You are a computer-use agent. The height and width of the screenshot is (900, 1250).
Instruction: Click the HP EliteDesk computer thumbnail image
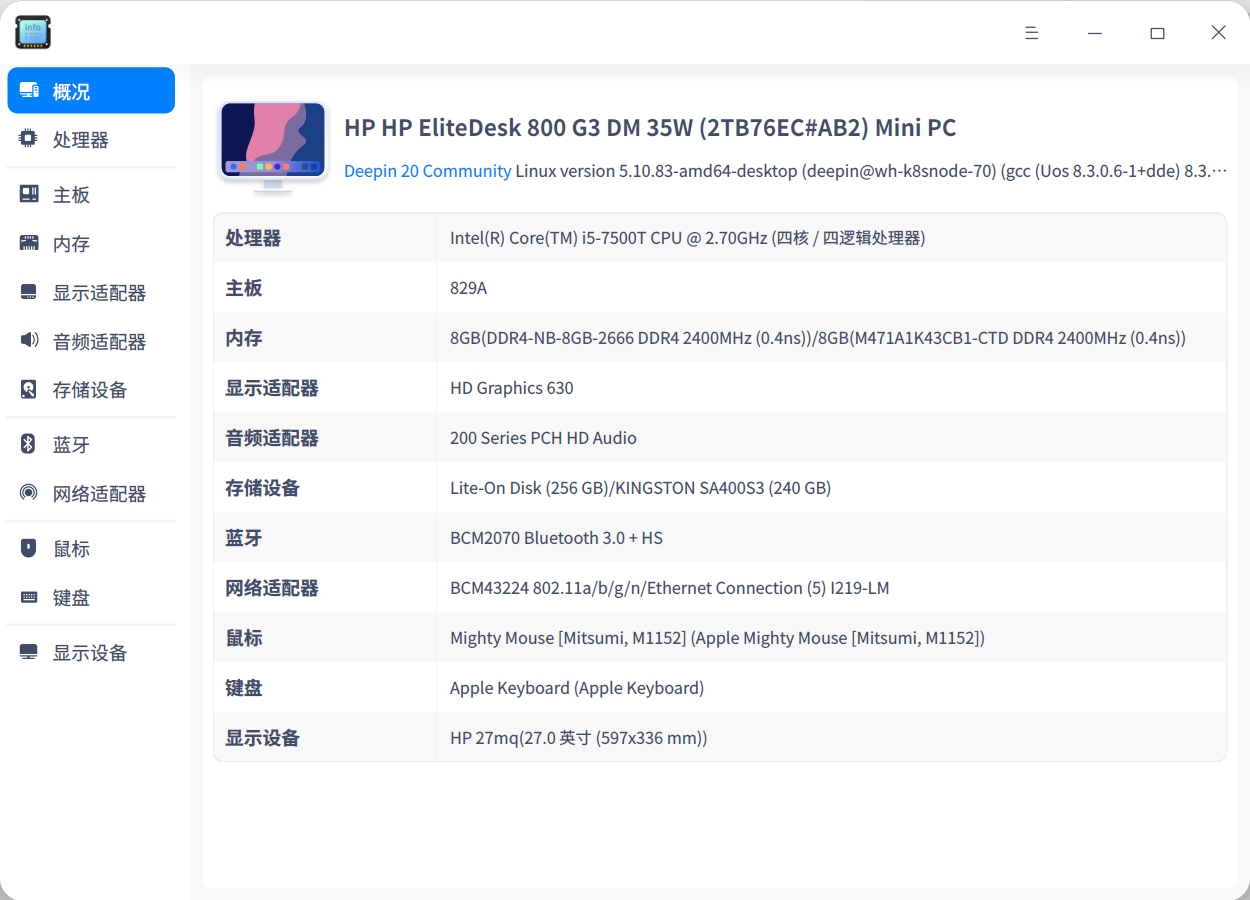(272, 144)
